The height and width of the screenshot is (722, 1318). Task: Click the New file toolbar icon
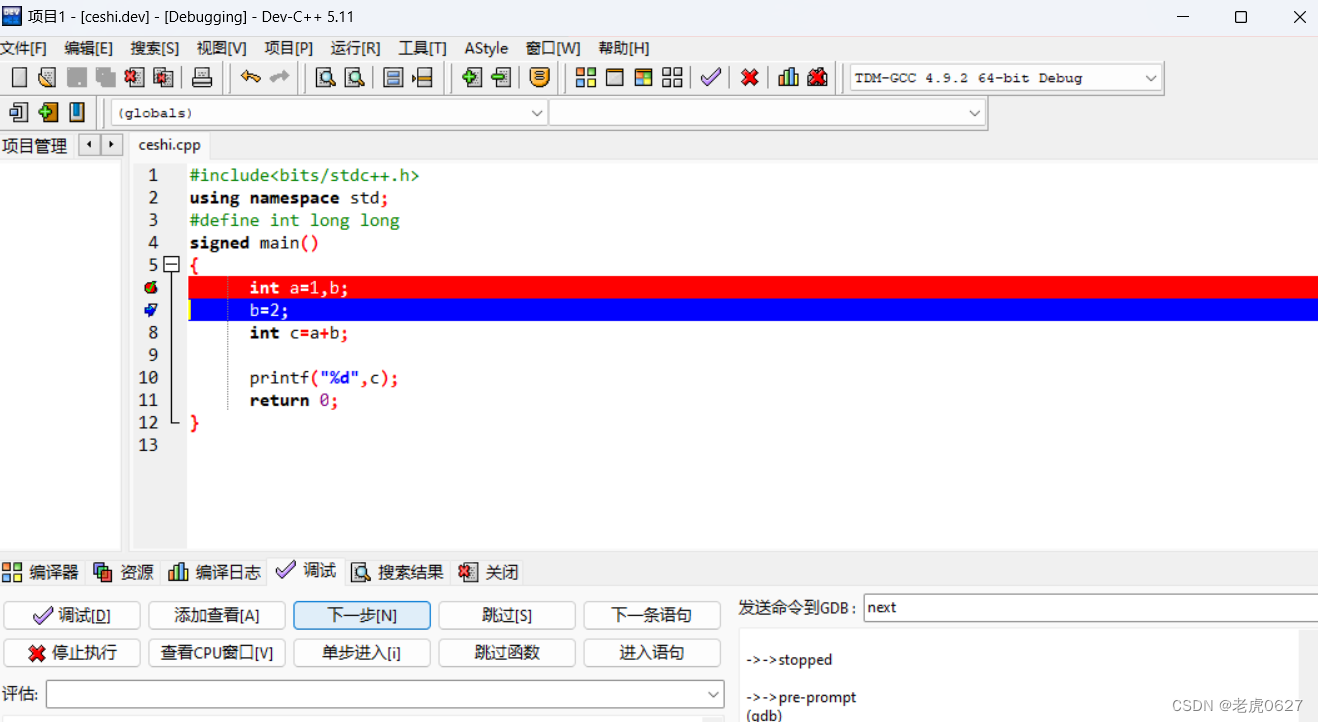tap(19, 77)
